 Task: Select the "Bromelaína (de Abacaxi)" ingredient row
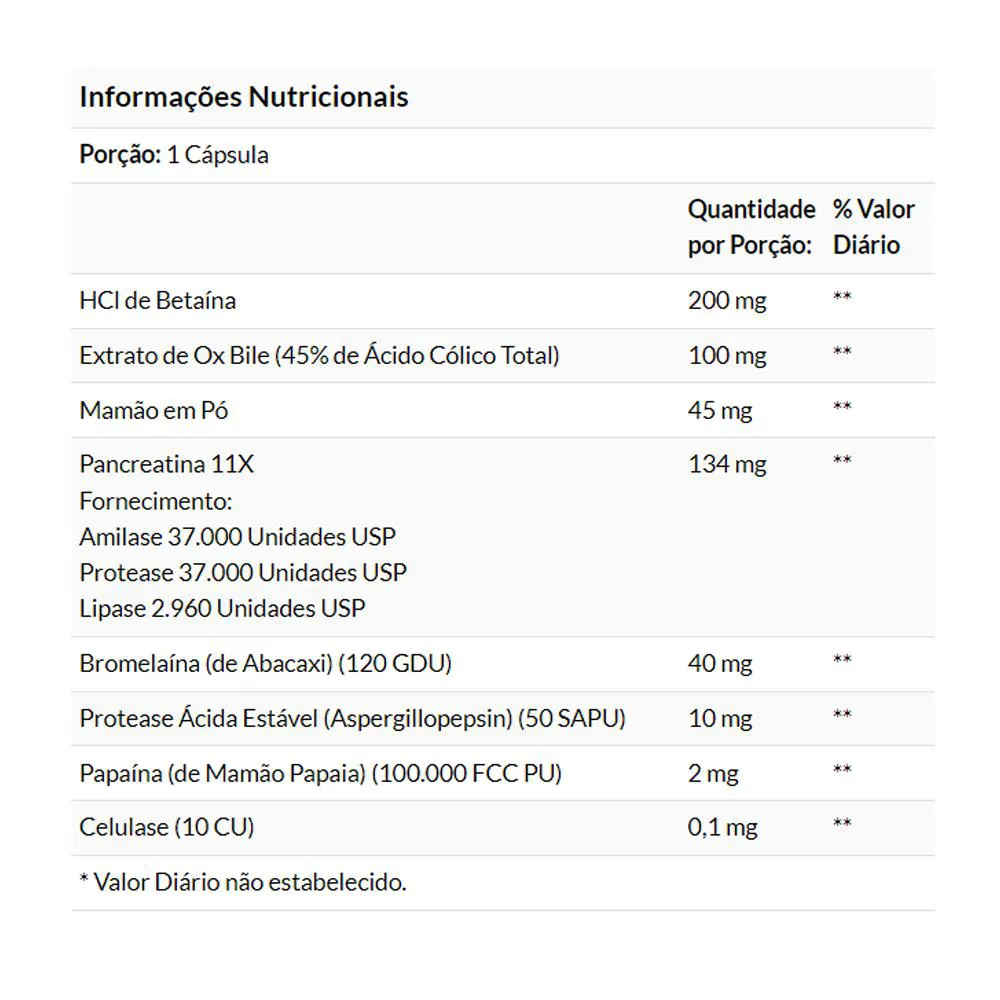coord(266,663)
